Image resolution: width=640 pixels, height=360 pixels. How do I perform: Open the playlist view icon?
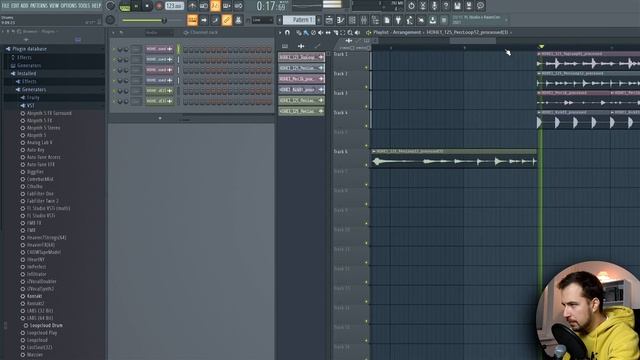pos(329,20)
